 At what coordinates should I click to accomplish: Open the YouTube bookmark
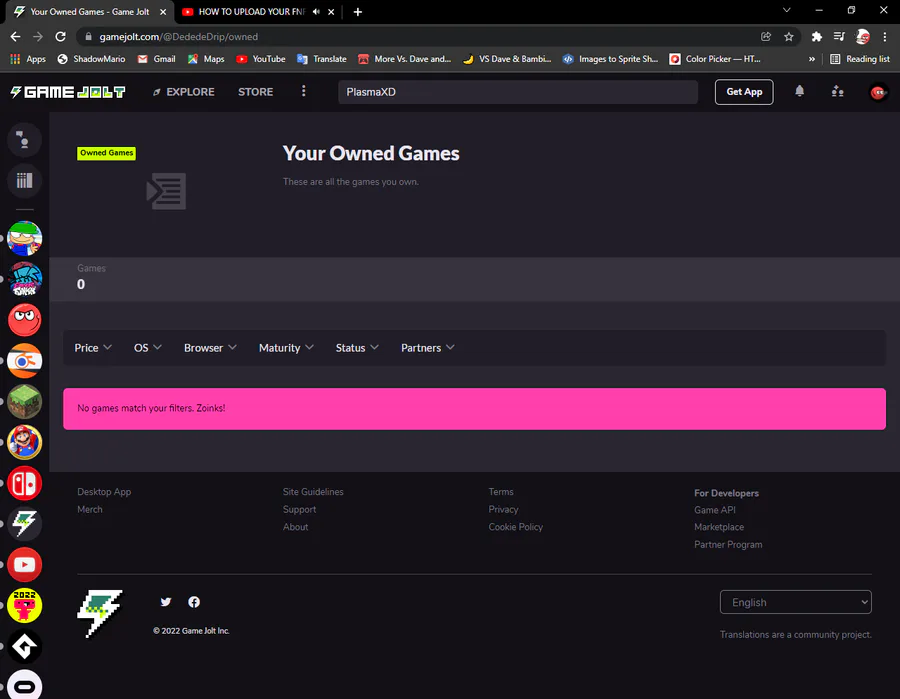pyautogui.click(x=261, y=59)
